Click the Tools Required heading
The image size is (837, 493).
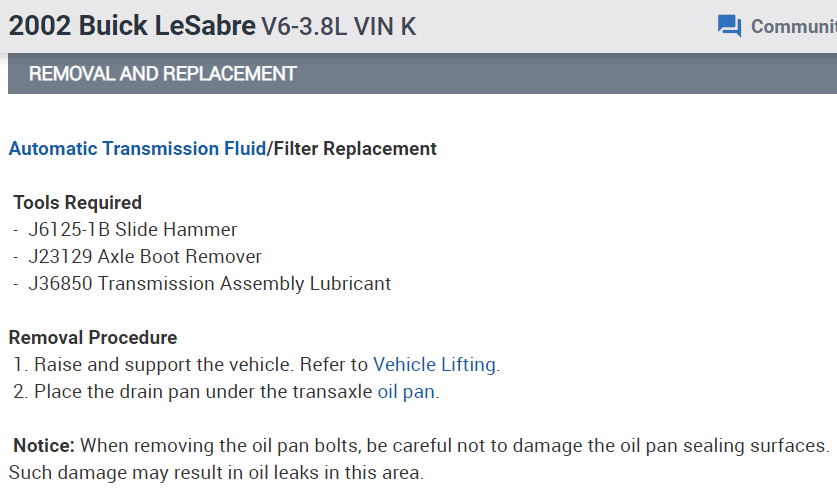pos(78,203)
